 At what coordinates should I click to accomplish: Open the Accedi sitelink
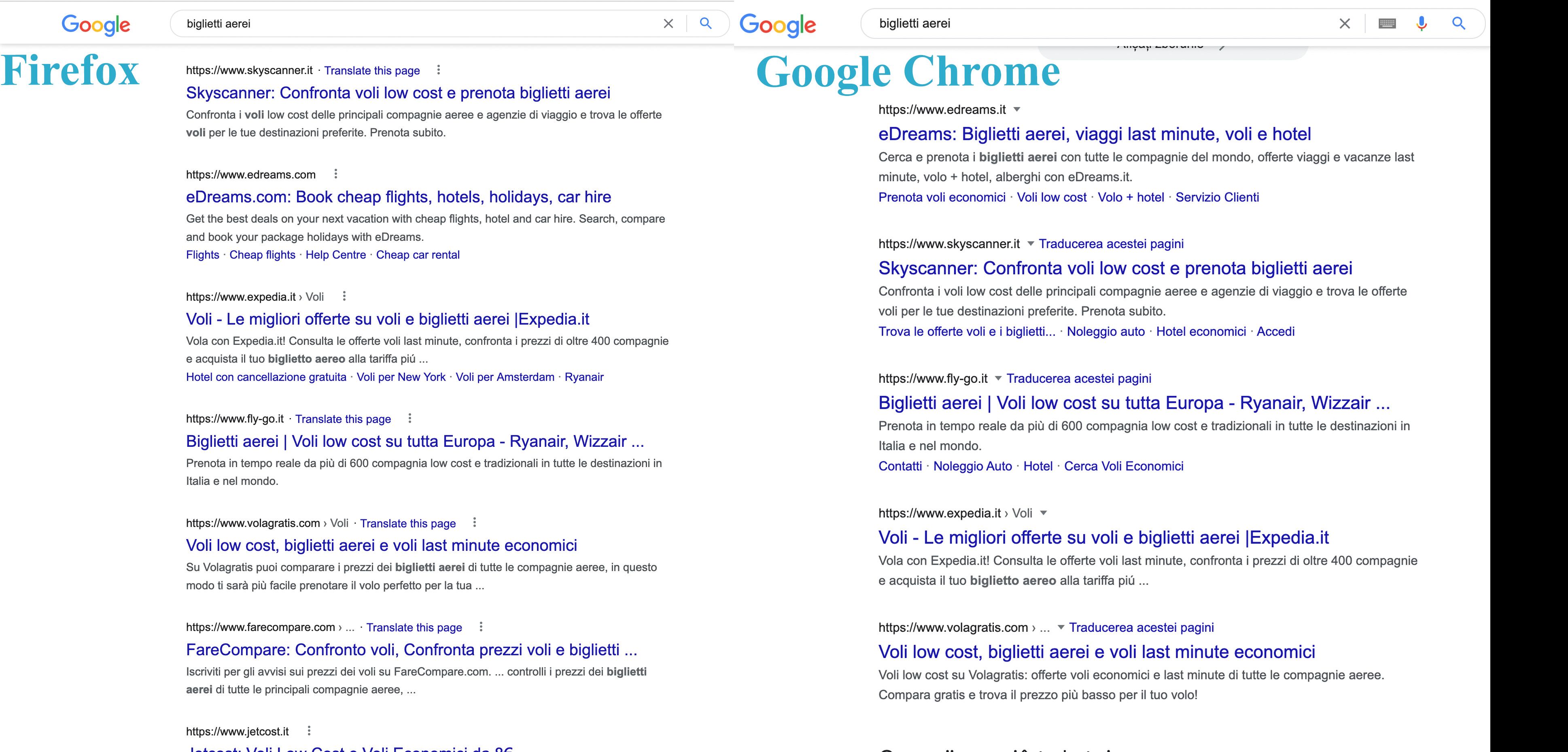pos(1276,331)
